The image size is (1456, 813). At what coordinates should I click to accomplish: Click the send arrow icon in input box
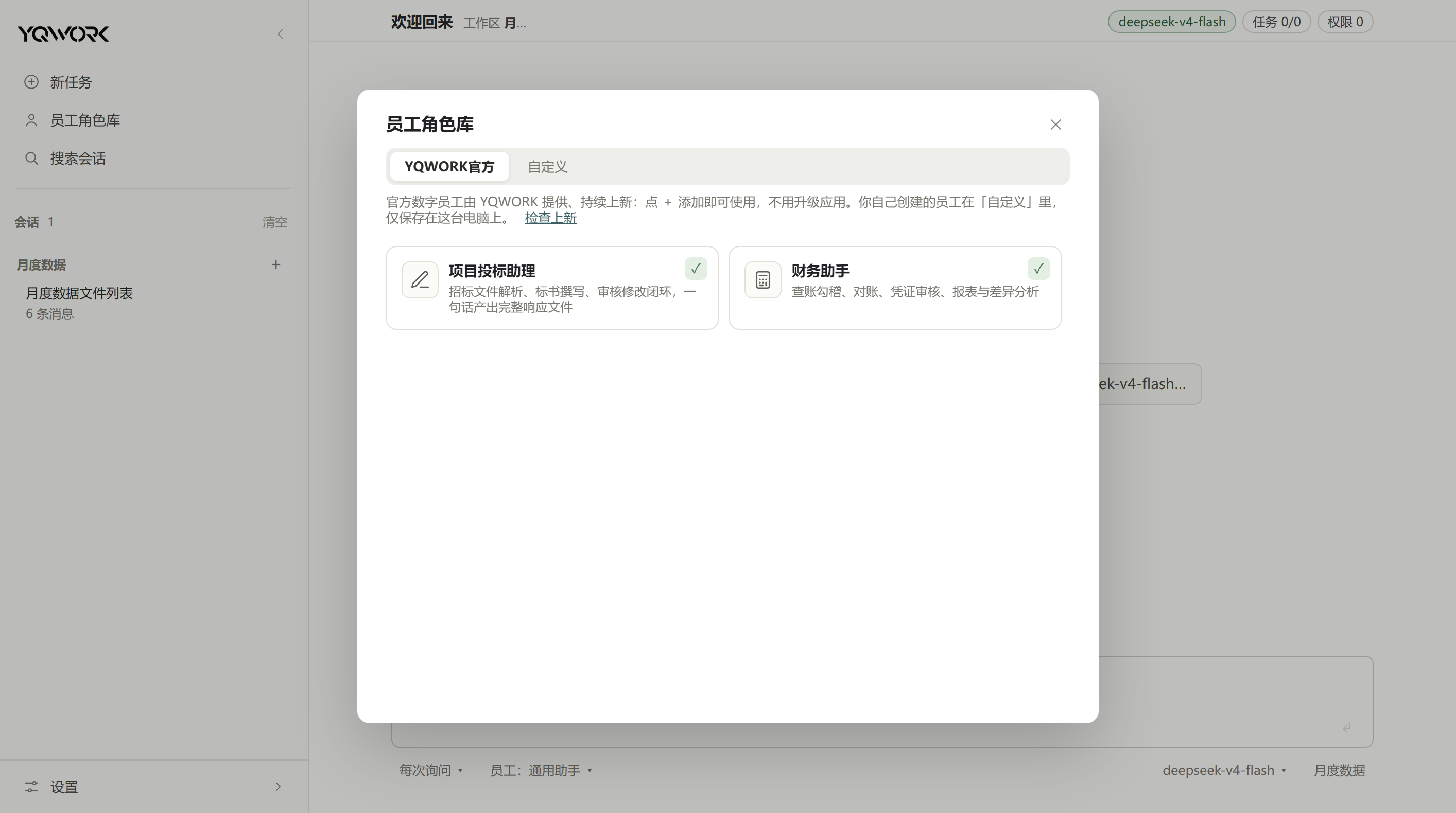(1347, 727)
